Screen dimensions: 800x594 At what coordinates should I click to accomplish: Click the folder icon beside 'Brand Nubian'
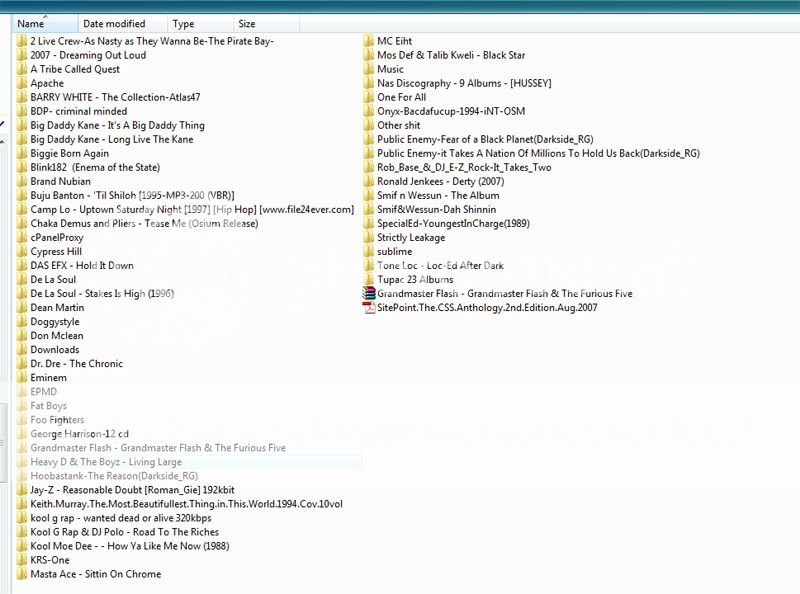click(21, 181)
